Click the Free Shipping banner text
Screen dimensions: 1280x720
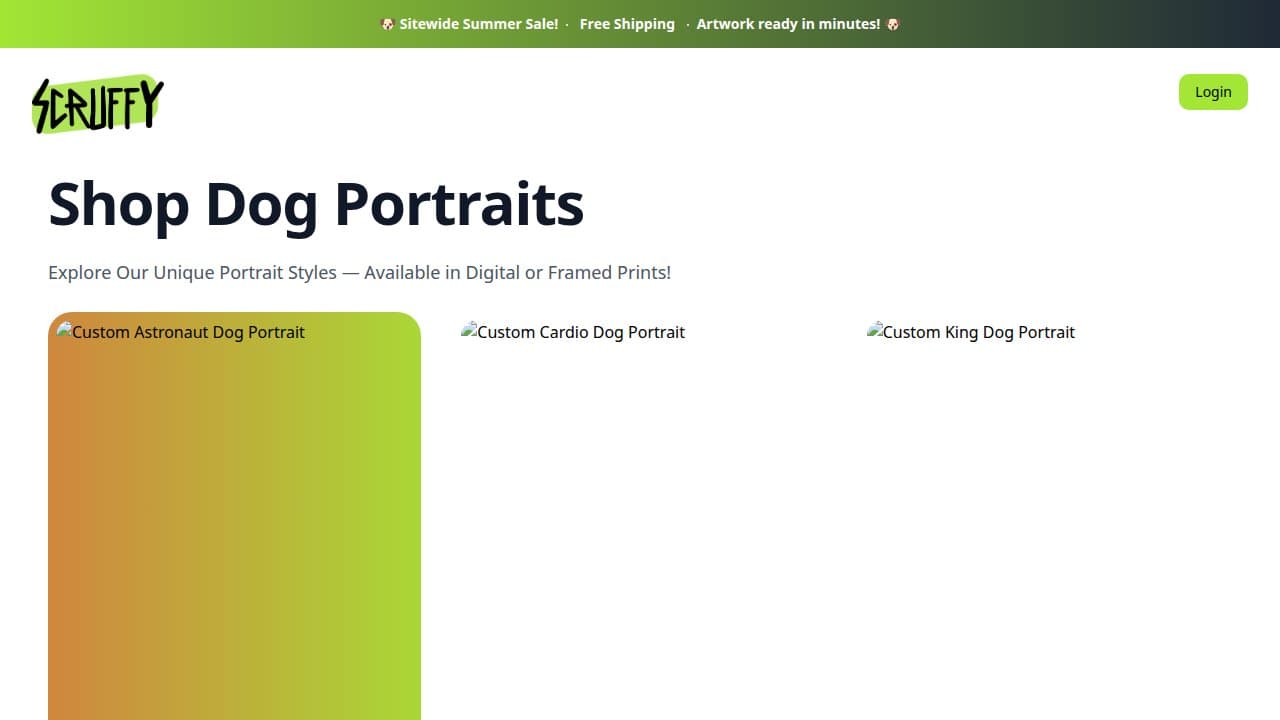pos(627,24)
